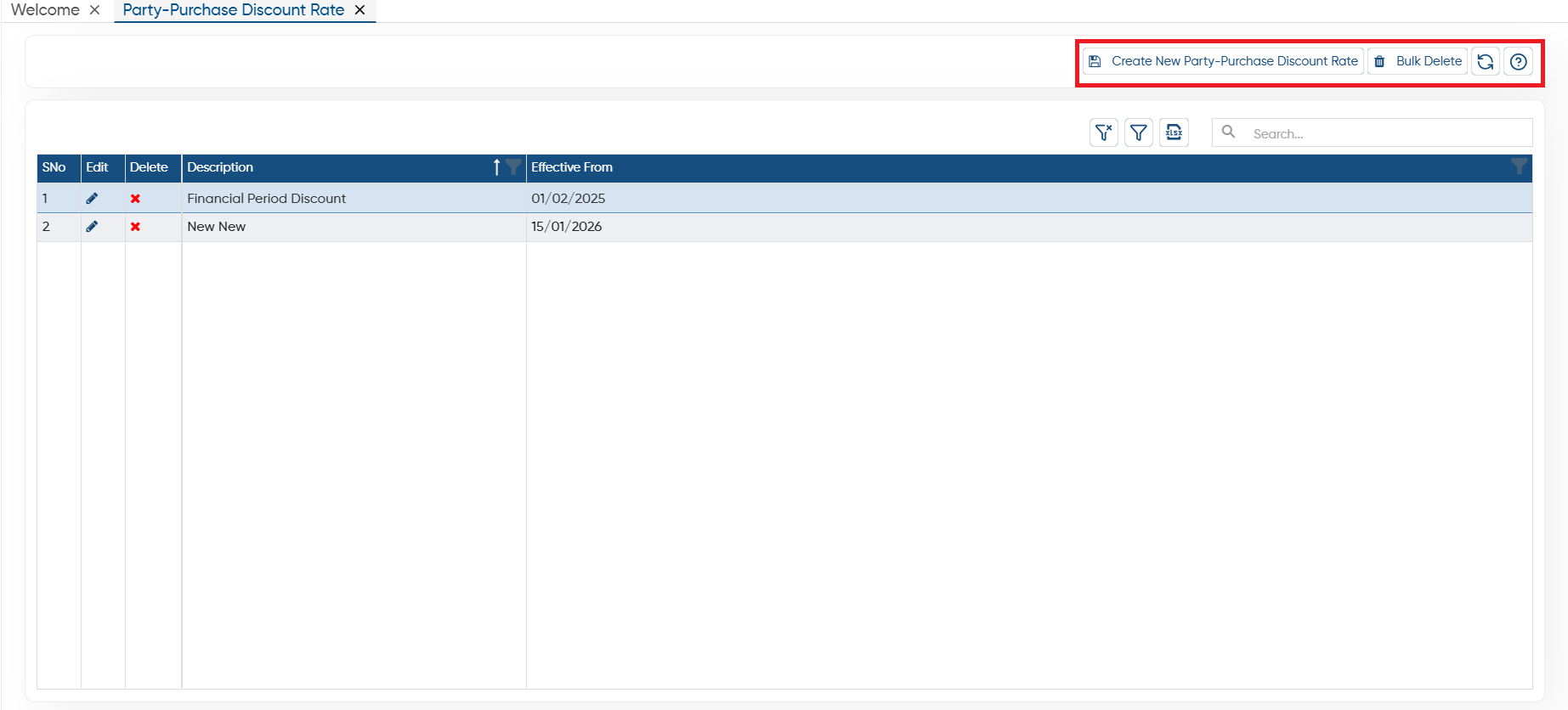This screenshot has width=1568, height=710.
Task: Sort by the Effective From header
Action: (572, 167)
